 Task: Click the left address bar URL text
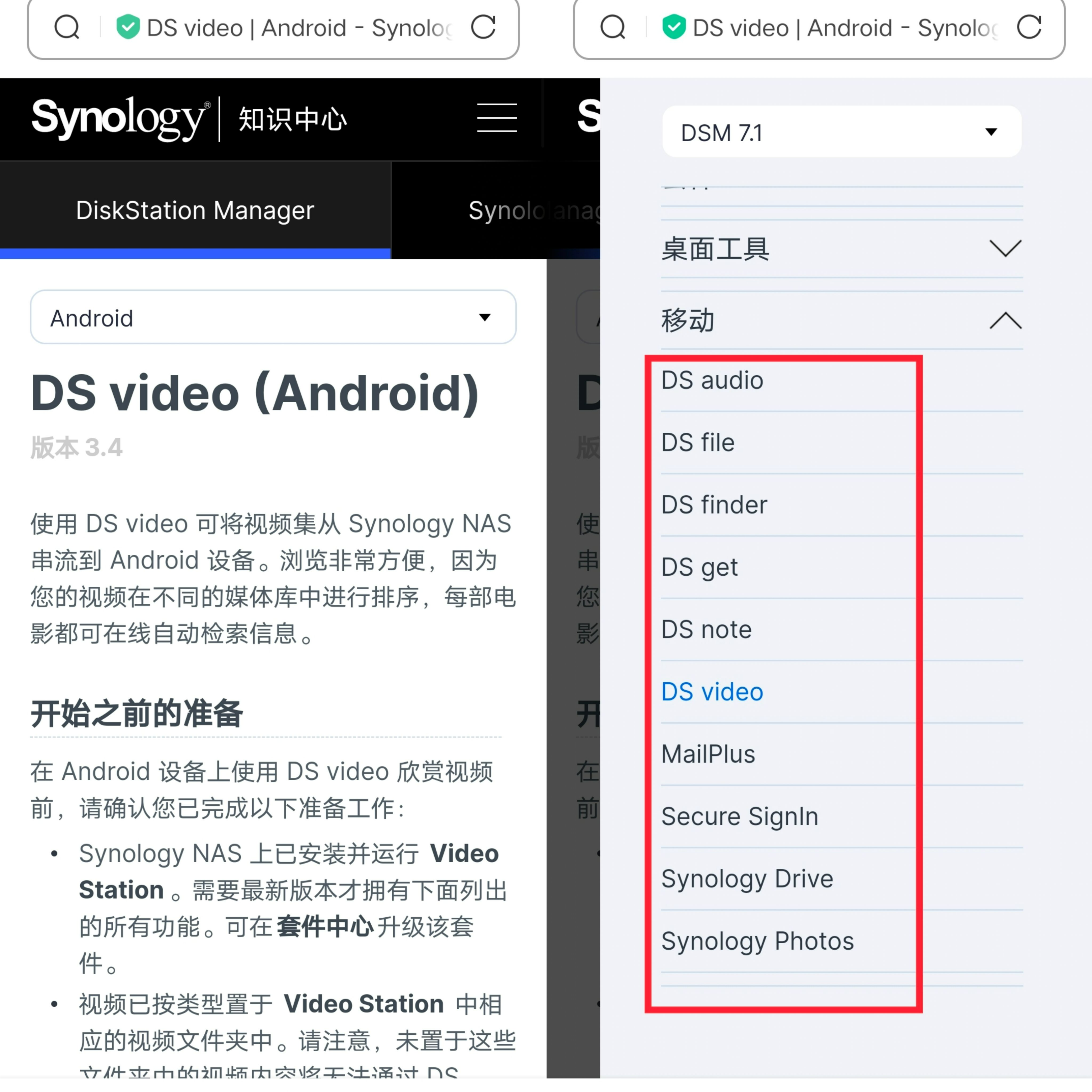pos(299,28)
